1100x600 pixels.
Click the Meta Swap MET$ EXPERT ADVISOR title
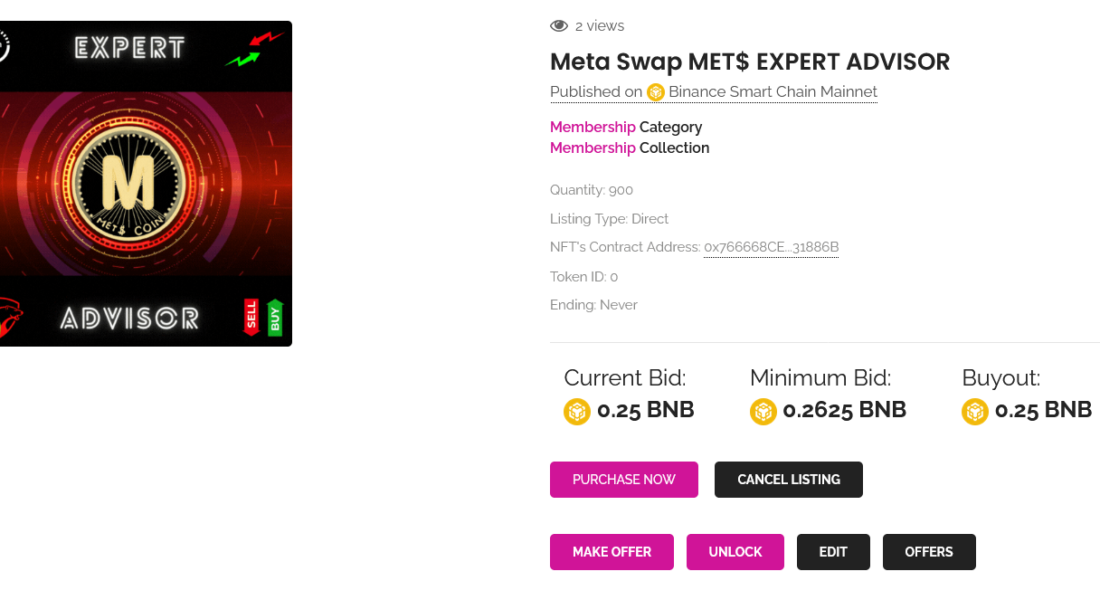pyautogui.click(x=749, y=62)
